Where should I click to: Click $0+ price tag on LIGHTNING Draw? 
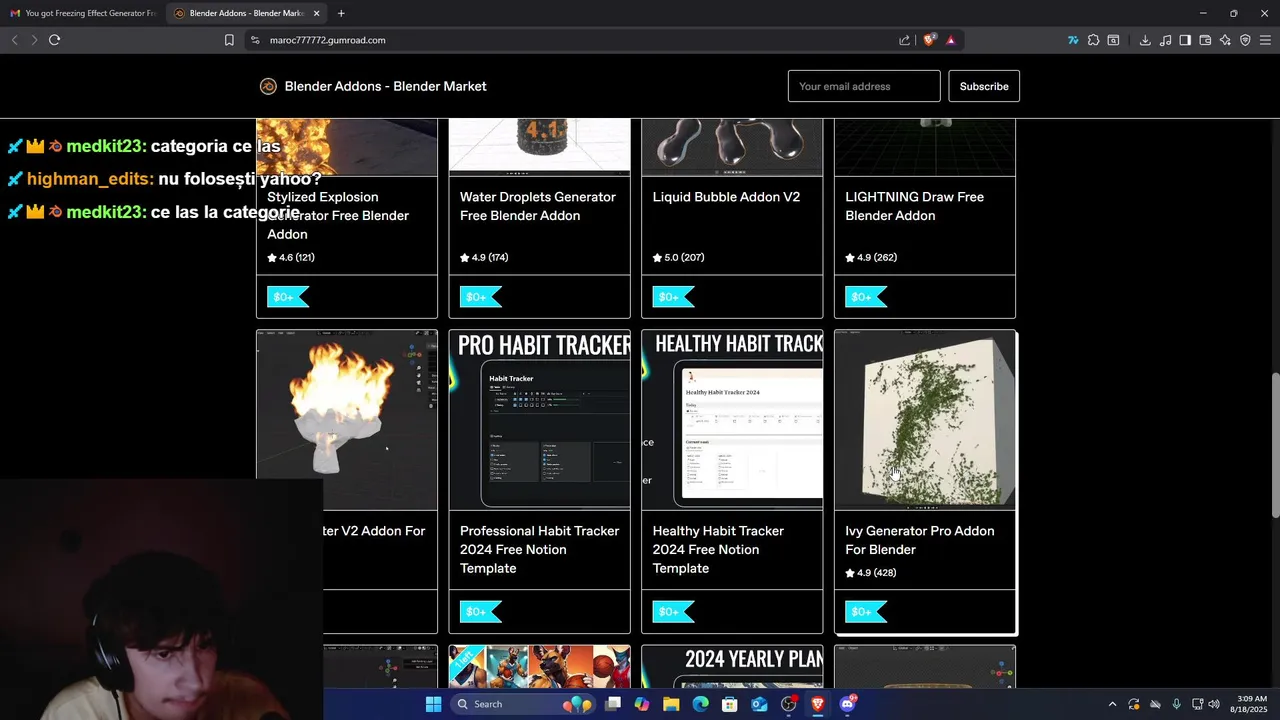pyautogui.click(x=866, y=296)
